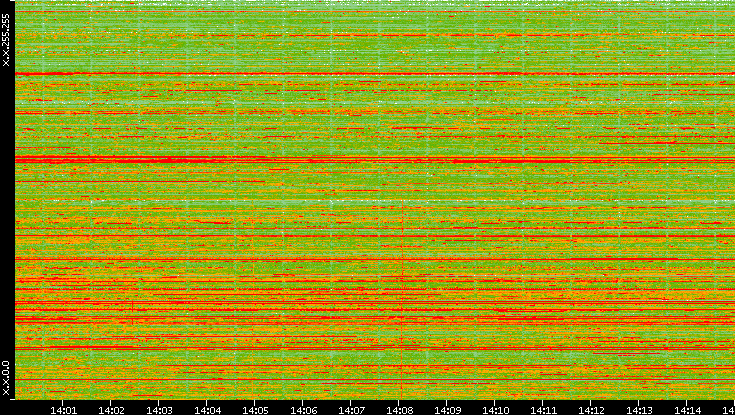Image resolution: width=735 pixels, height=415 pixels.
Task: Click the 14:06 time axis label
Action: 303,410
